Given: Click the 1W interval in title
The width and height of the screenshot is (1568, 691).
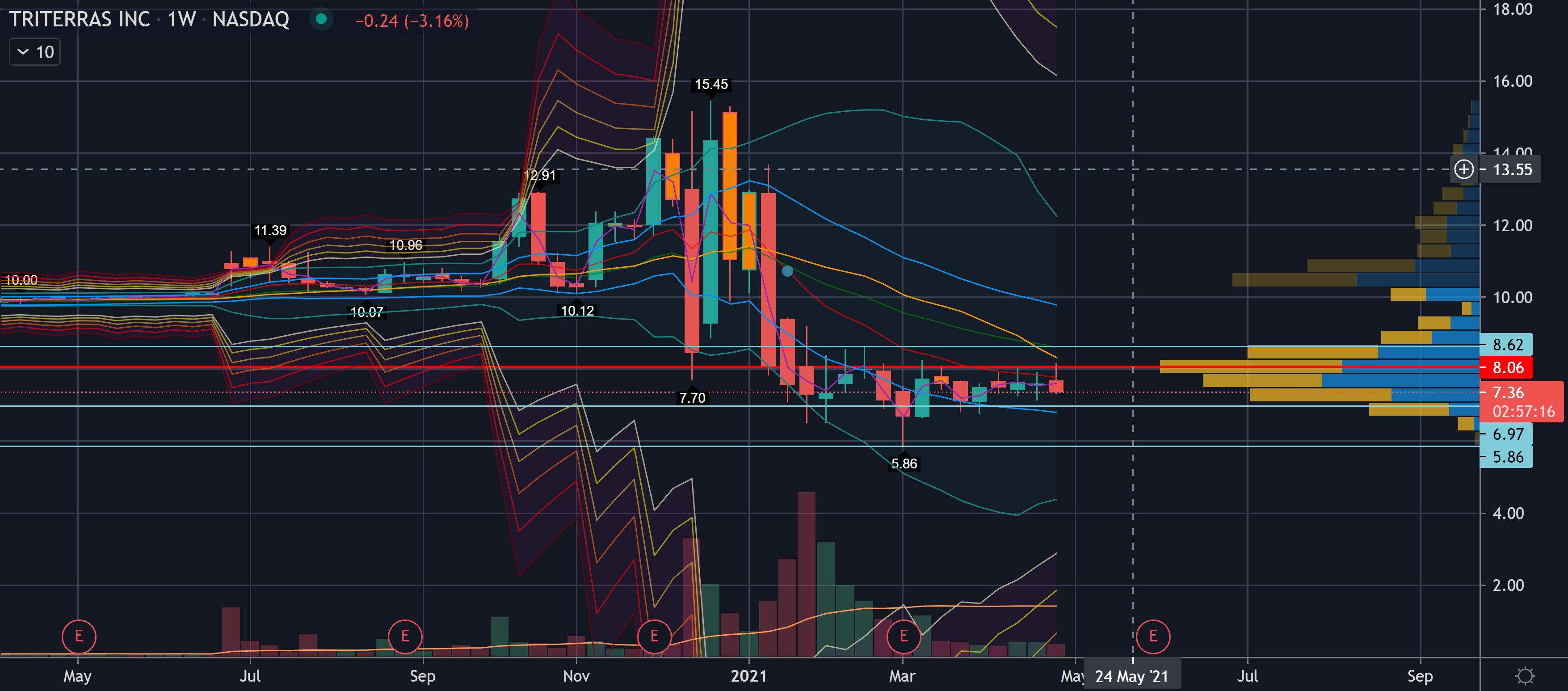Looking at the screenshot, I should coord(181,20).
